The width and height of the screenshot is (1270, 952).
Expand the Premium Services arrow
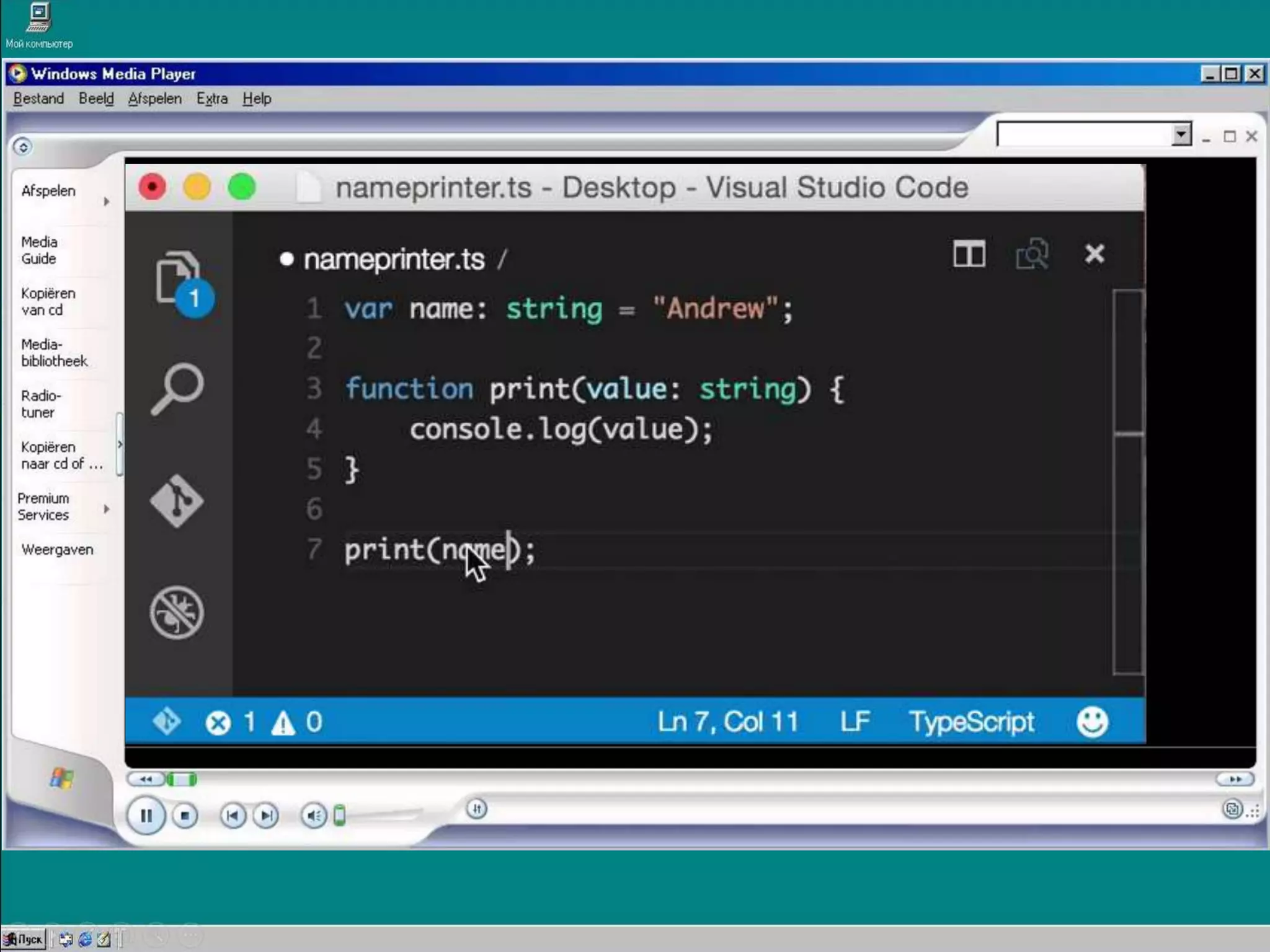(107, 509)
